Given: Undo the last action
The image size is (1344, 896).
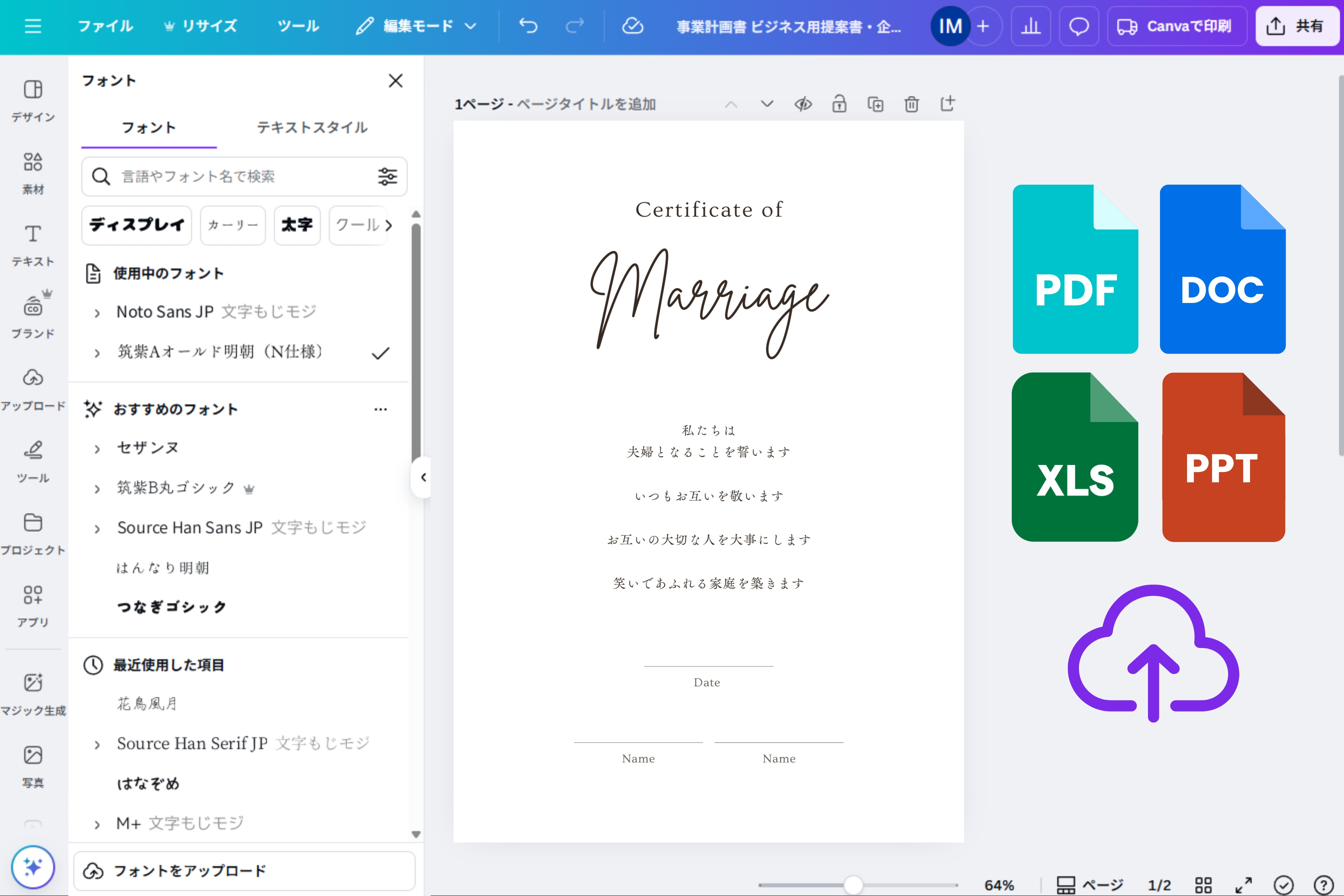Looking at the screenshot, I should tap(528, 26).
